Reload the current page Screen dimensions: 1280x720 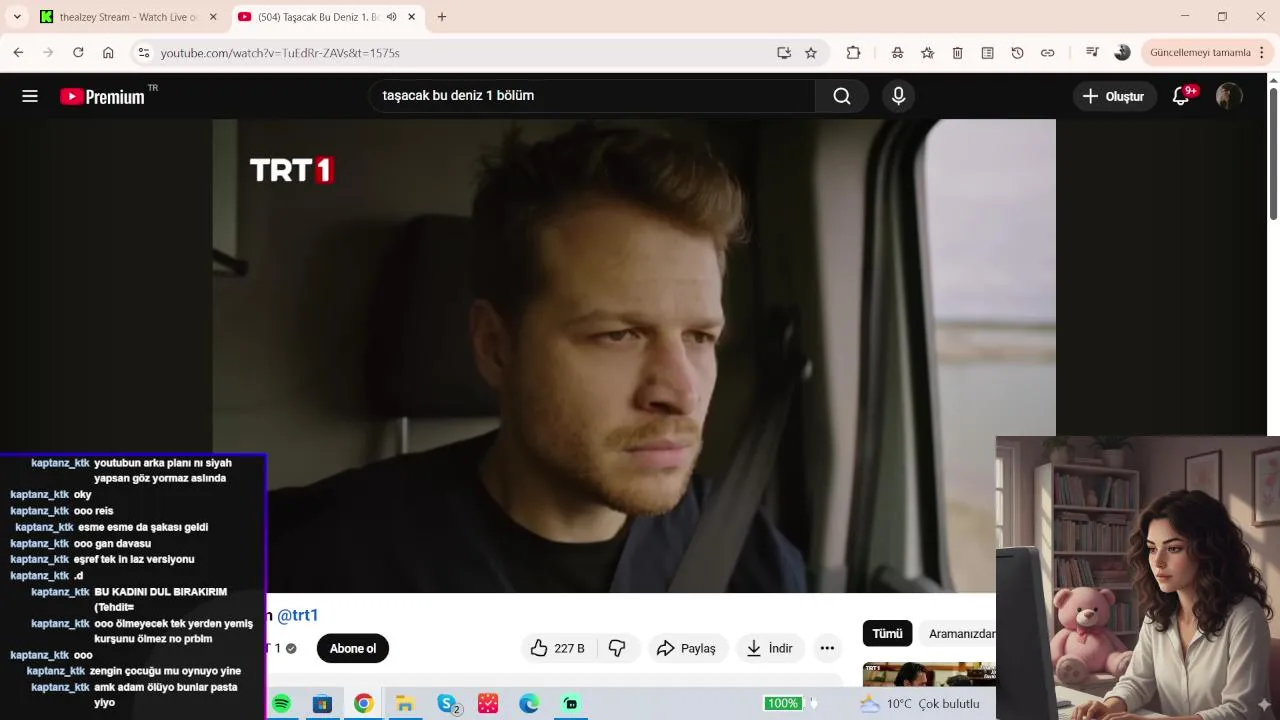point(78,53)
